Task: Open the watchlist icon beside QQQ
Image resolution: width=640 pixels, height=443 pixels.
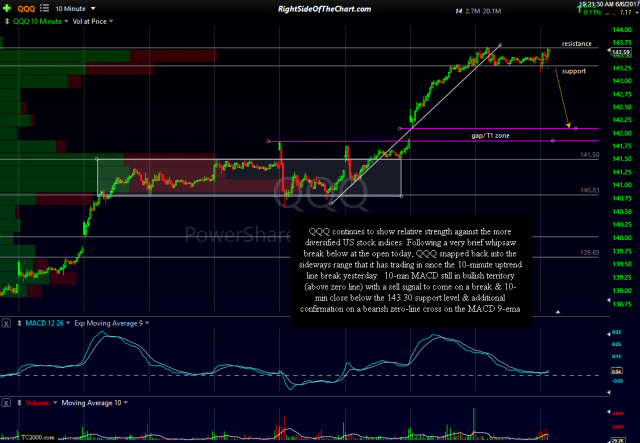Action: point(44,8)
